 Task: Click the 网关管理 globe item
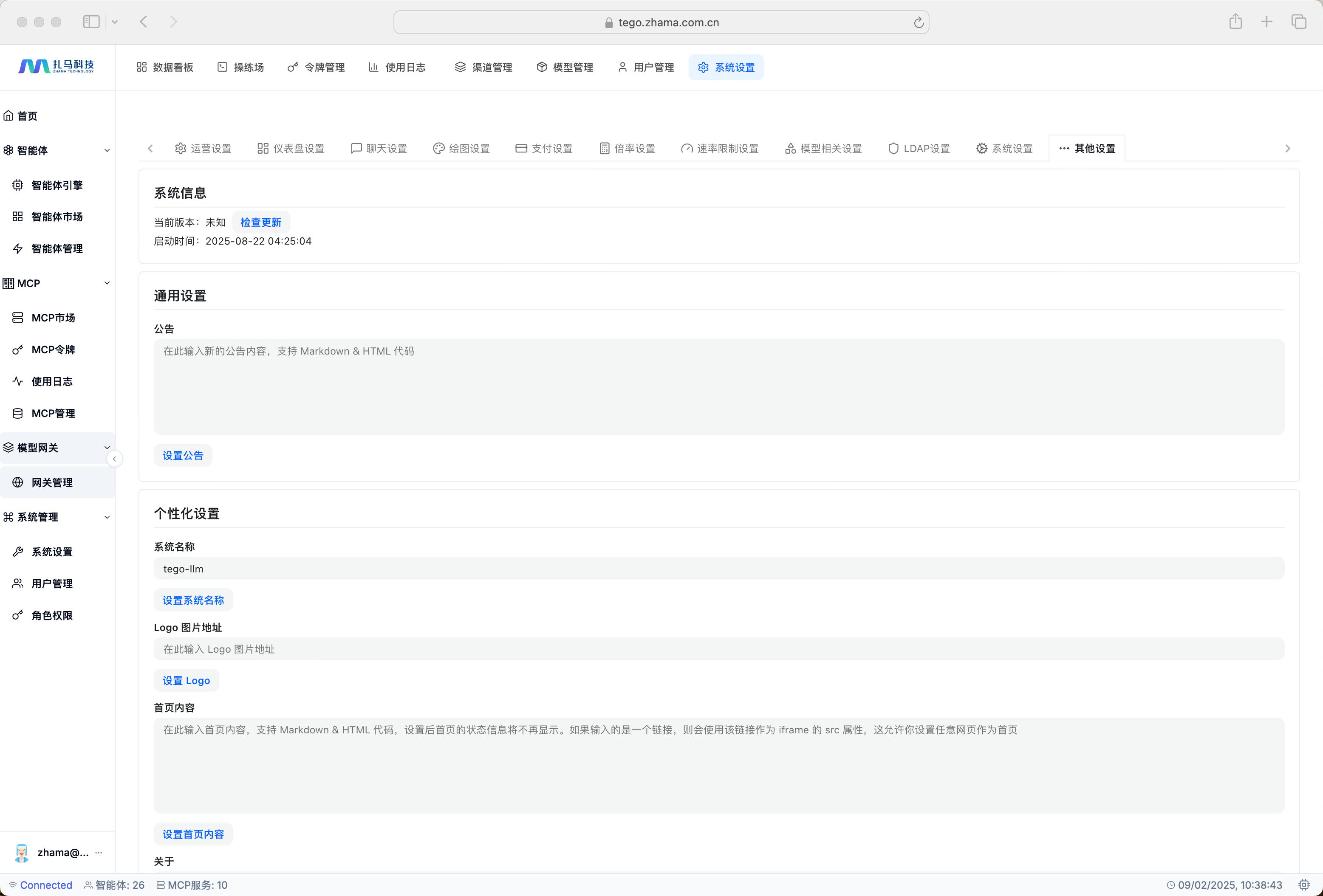(52, 482)
